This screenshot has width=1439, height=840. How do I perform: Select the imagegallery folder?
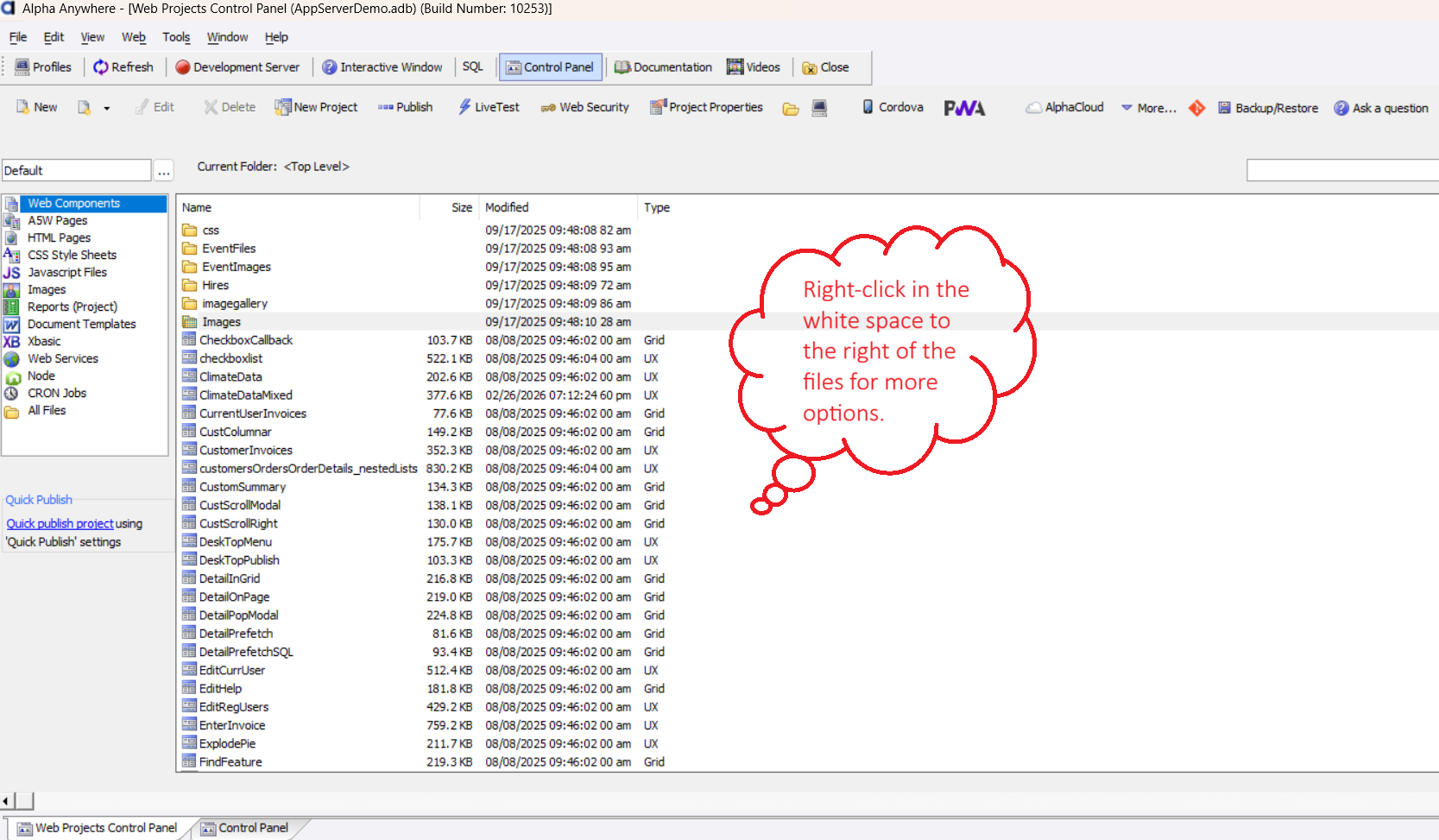234,304
